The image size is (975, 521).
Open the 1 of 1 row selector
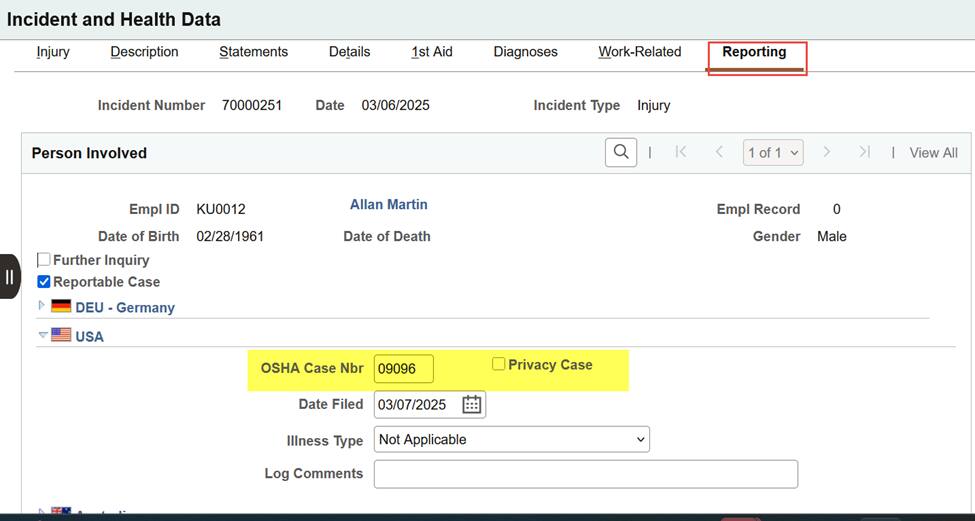pyautogui.click(x=774, y=153)
